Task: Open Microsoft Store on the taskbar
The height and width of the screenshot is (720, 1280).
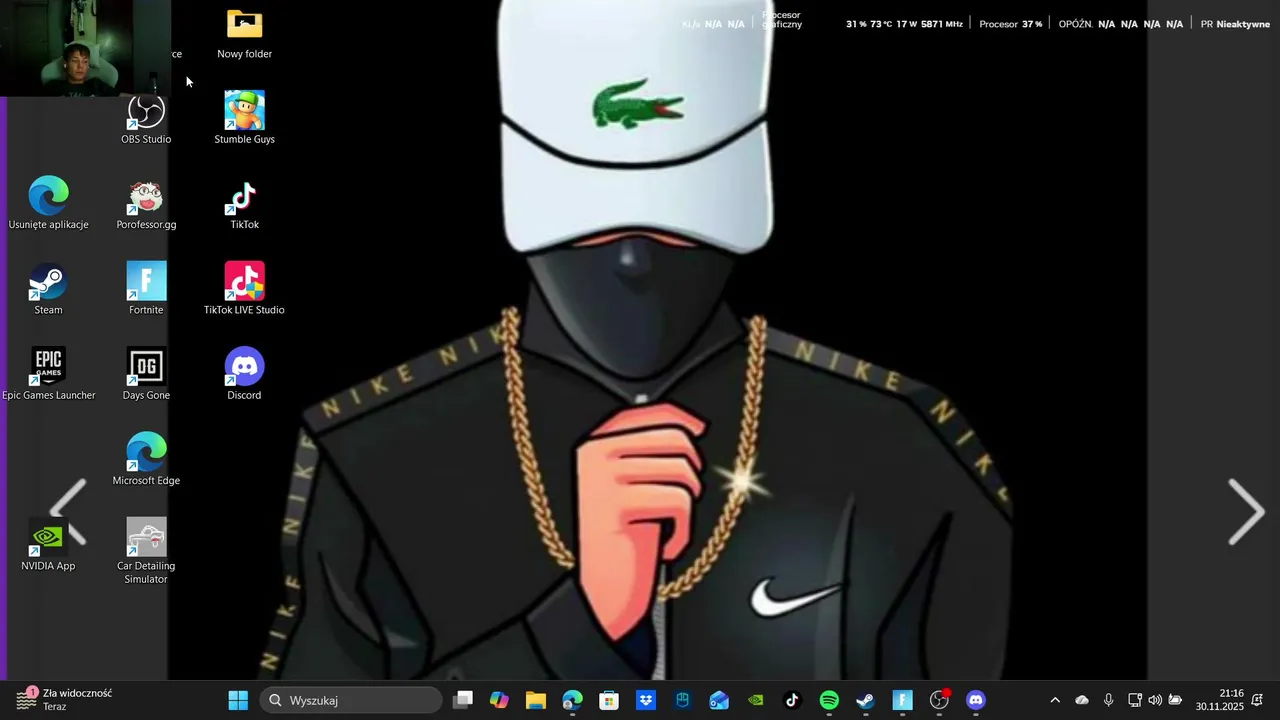Action: point(609,700)
